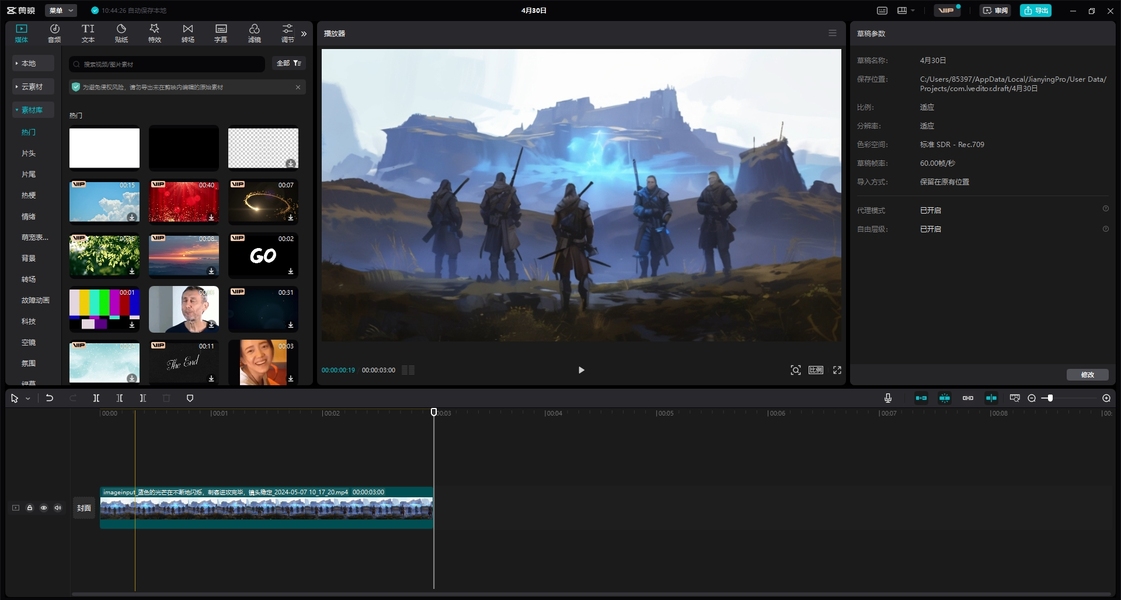
Task: Download the blue sky clouds clip
Action: [132, 217]
